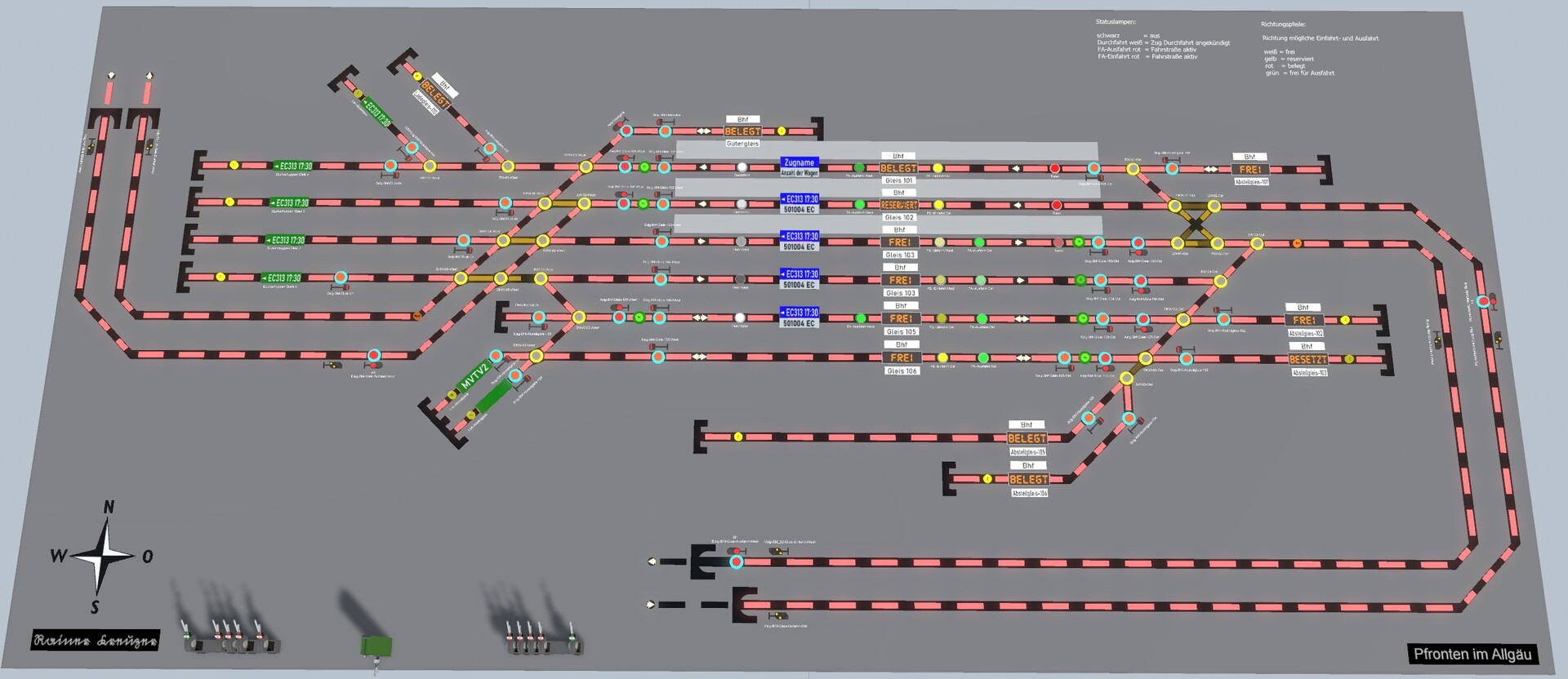Click the Gleis 102 label
1568x679 pixels.
(899, 218)
